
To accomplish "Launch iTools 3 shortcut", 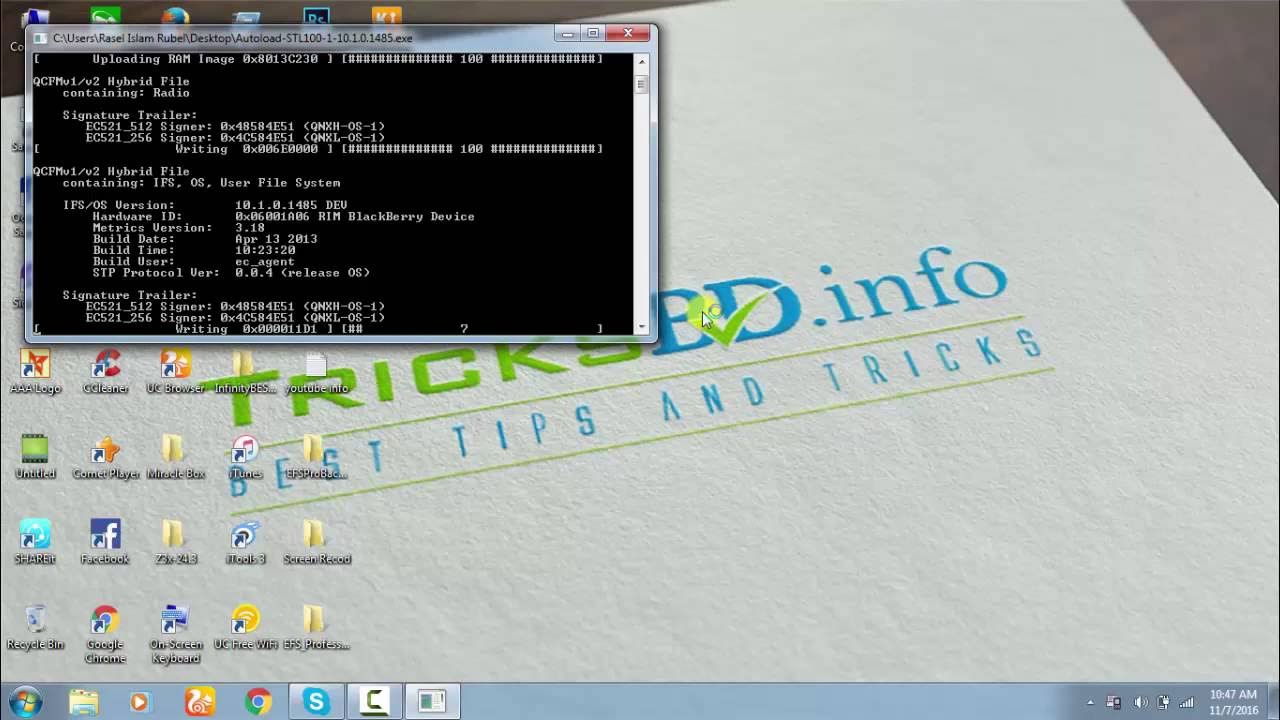I will coord(245,541).
